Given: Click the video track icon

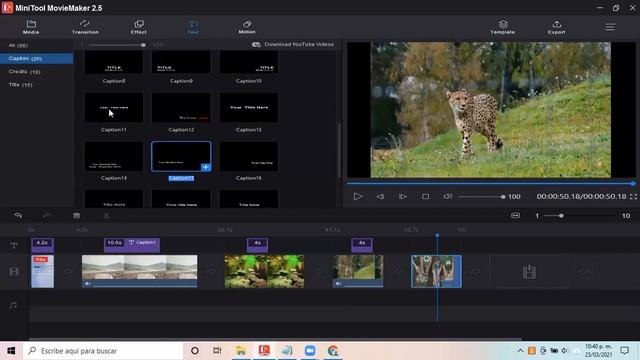Looking at the screenshot, I should pyautogui.click(x=14, y=271).
